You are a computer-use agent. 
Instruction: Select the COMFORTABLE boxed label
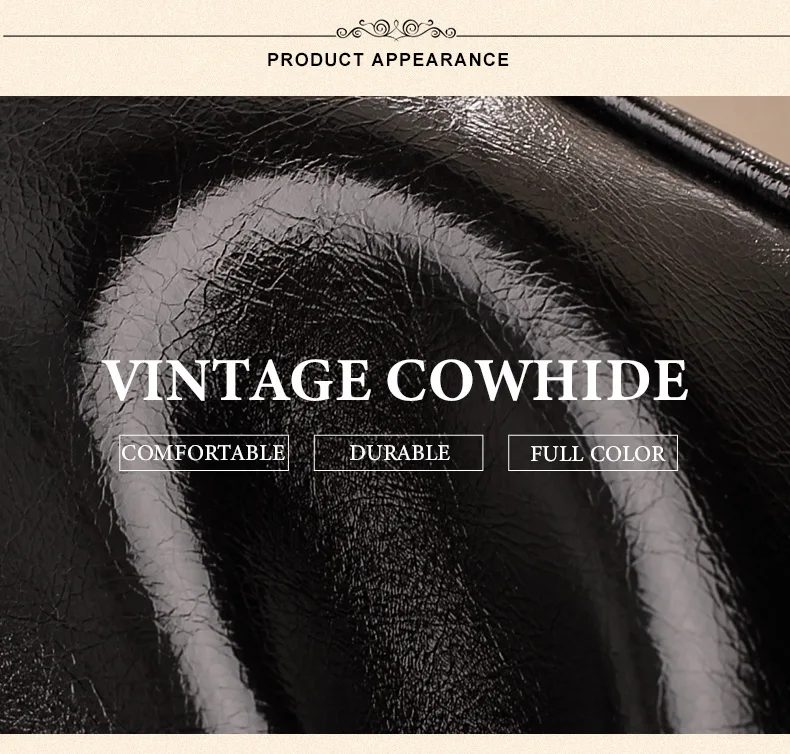204,453
